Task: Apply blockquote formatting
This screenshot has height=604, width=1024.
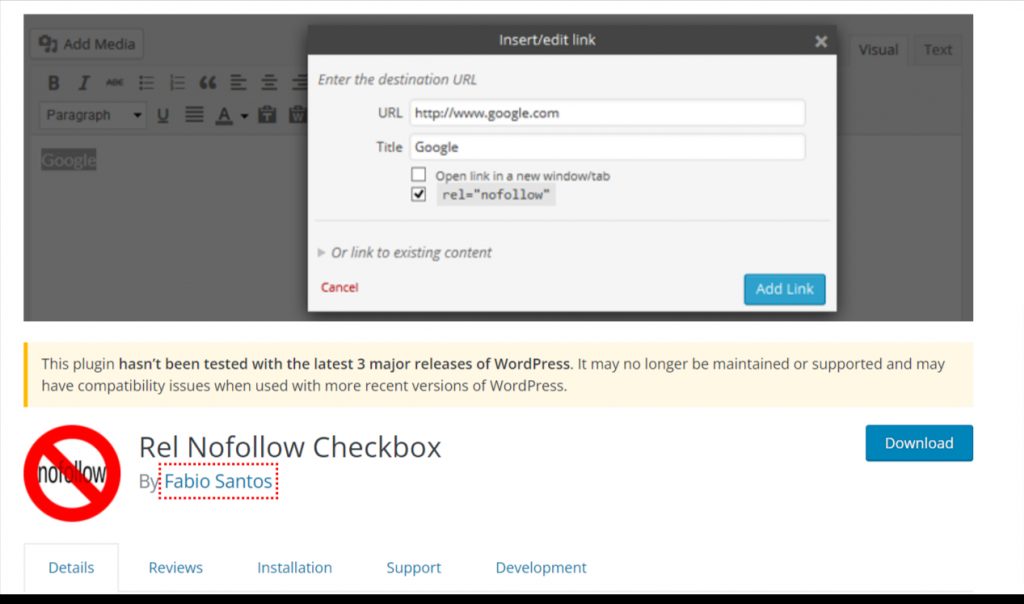Action: click(x=208, y=83)
